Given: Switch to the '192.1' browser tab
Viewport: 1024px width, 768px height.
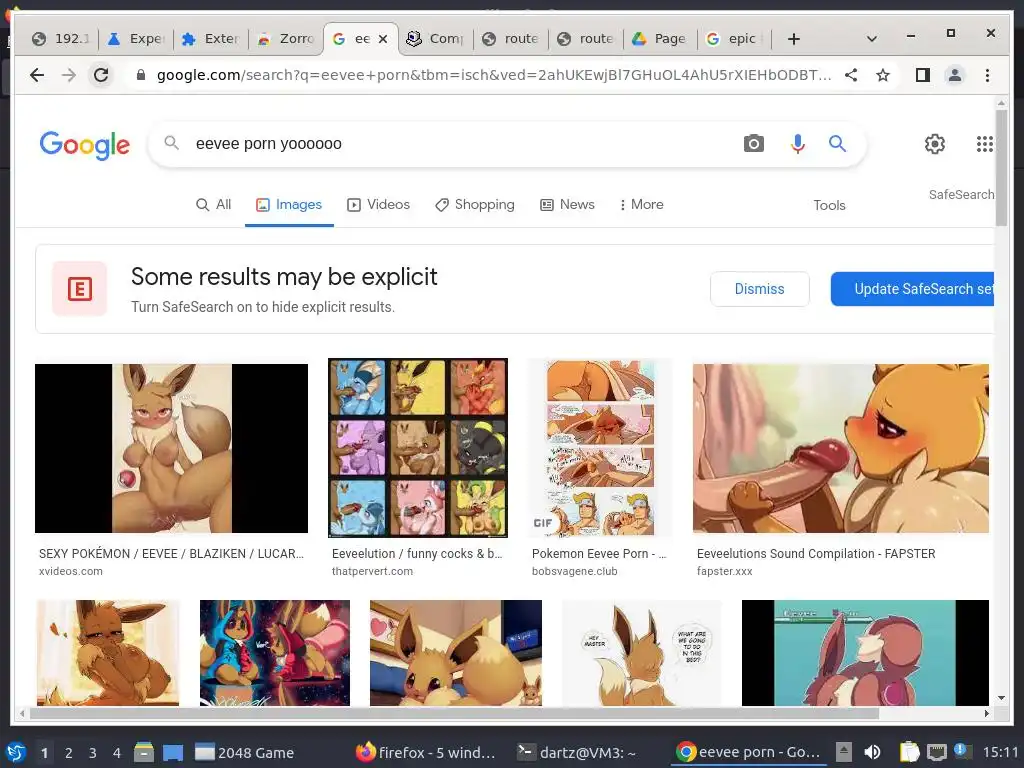Looking at the screenshot, I should 61,39.
